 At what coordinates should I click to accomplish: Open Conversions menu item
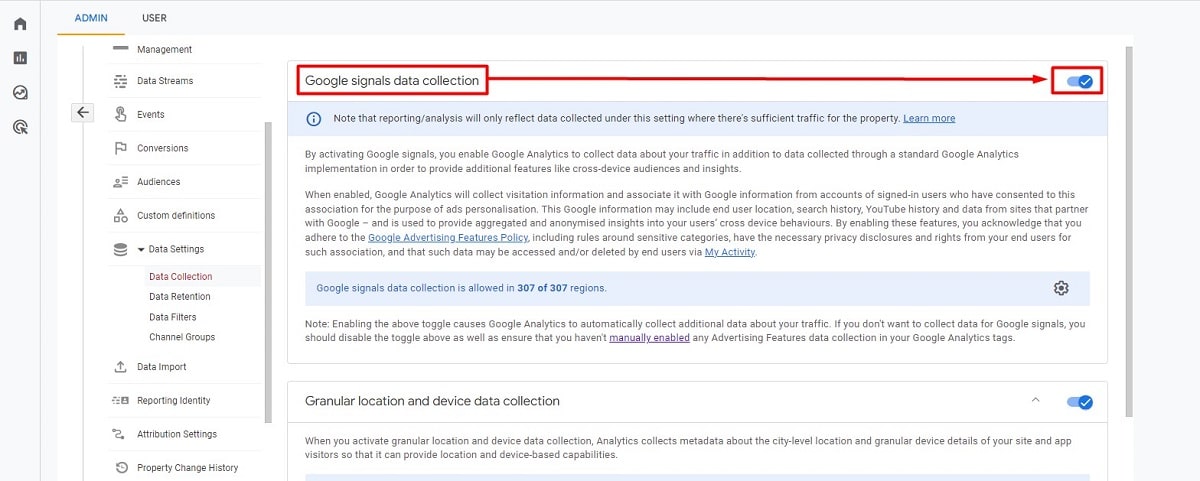pyautogui.click(x=163, y=148)
